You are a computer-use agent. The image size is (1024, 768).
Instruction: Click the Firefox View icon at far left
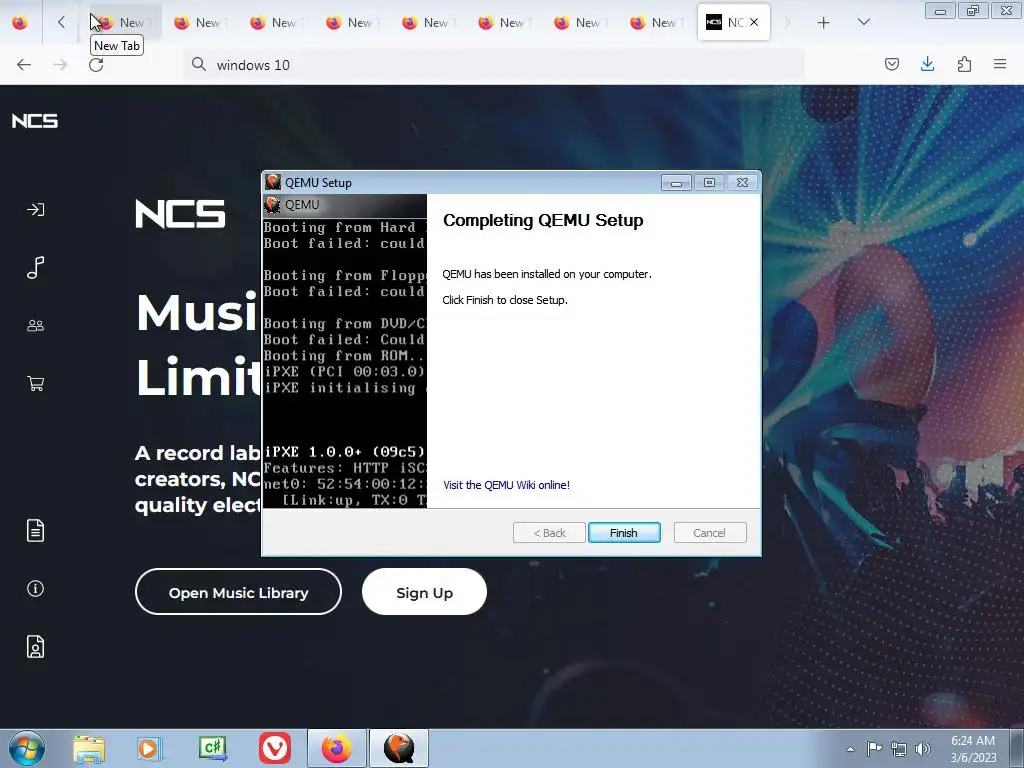click(x=20, y=22)
